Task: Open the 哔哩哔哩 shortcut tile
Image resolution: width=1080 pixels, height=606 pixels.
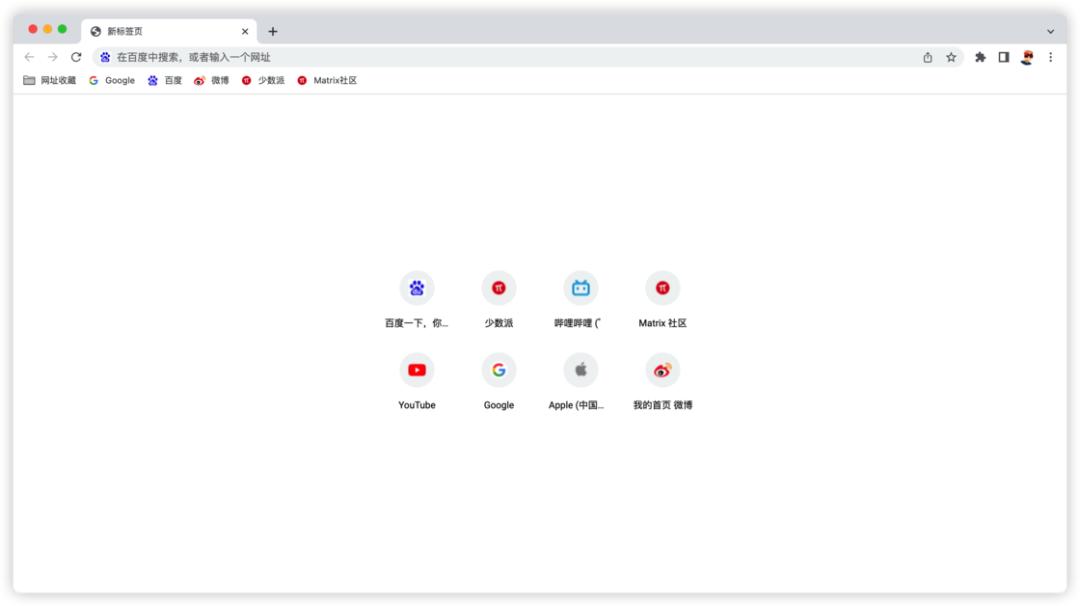Action: point(581,299)
